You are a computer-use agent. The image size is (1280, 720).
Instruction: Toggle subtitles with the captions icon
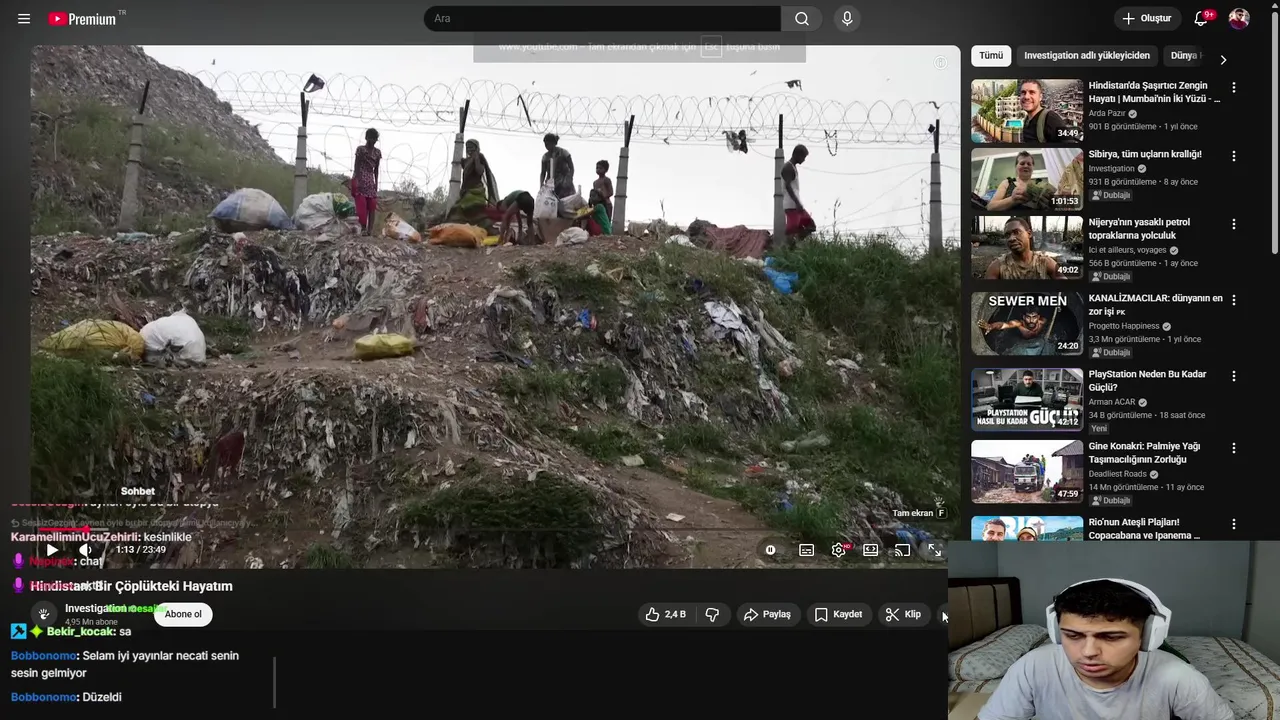click(x=806, y=550)
